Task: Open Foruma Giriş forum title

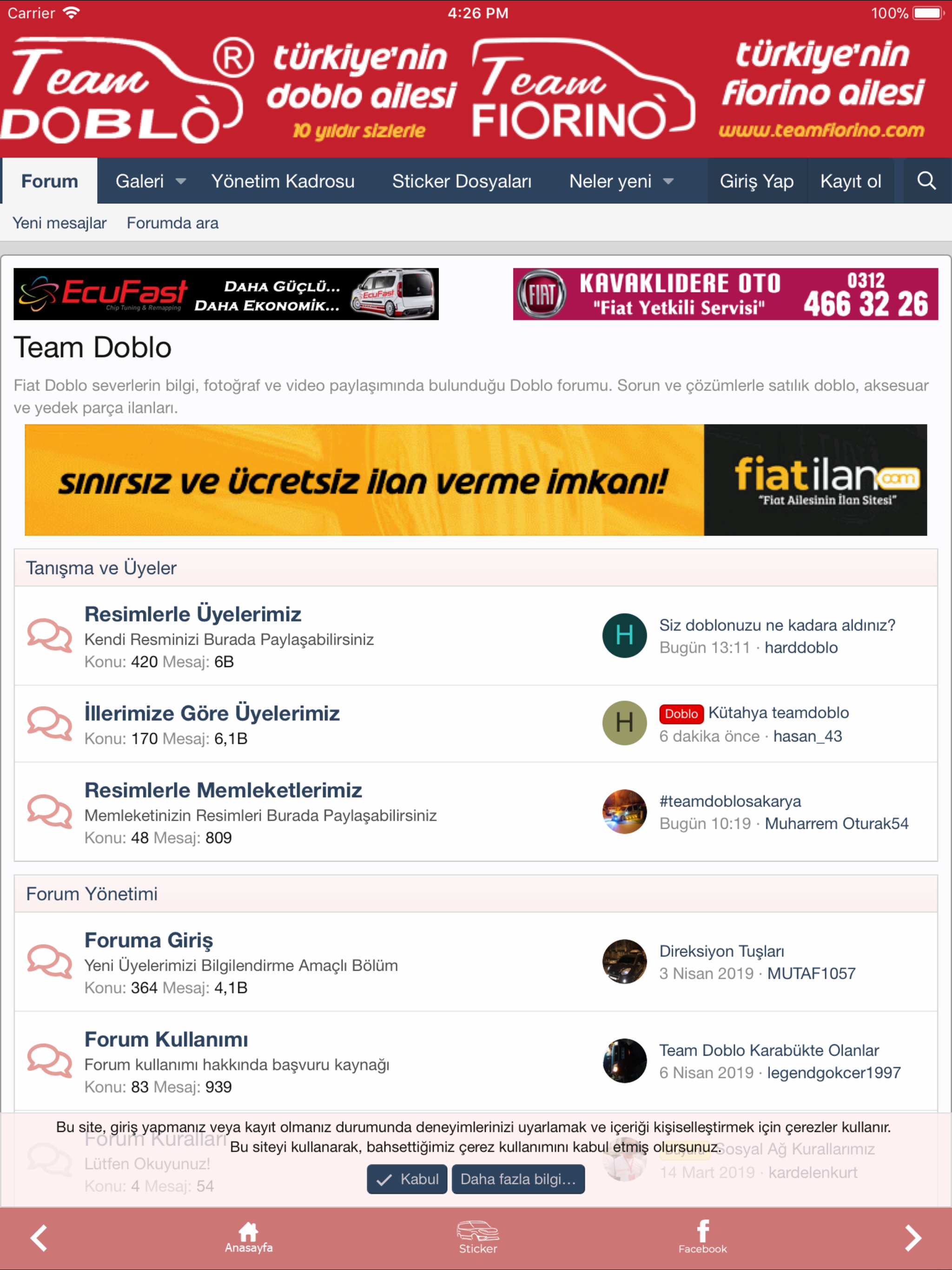Action: click(x=149, y=940)
